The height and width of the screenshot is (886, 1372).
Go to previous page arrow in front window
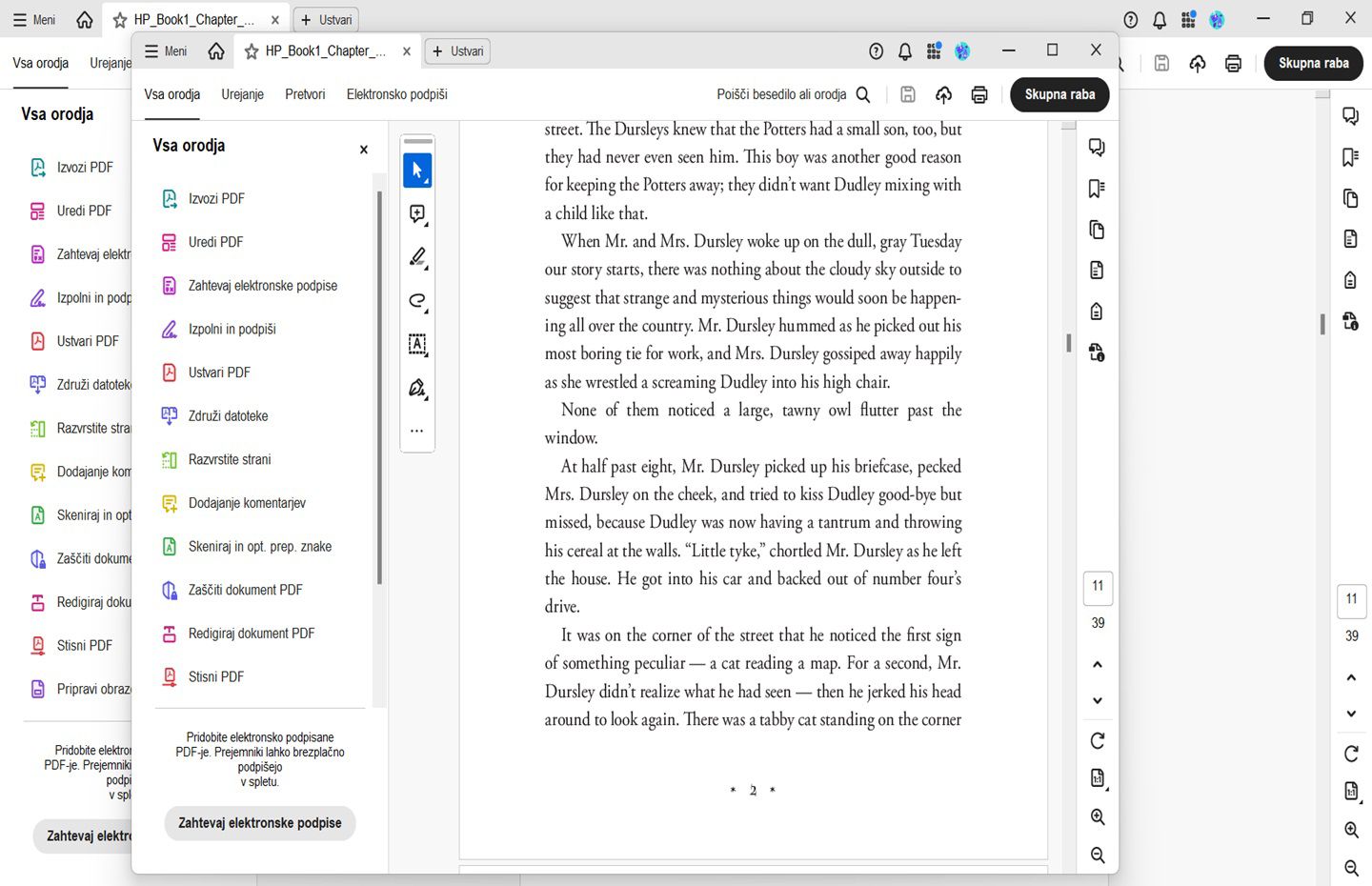[1098, 664]
